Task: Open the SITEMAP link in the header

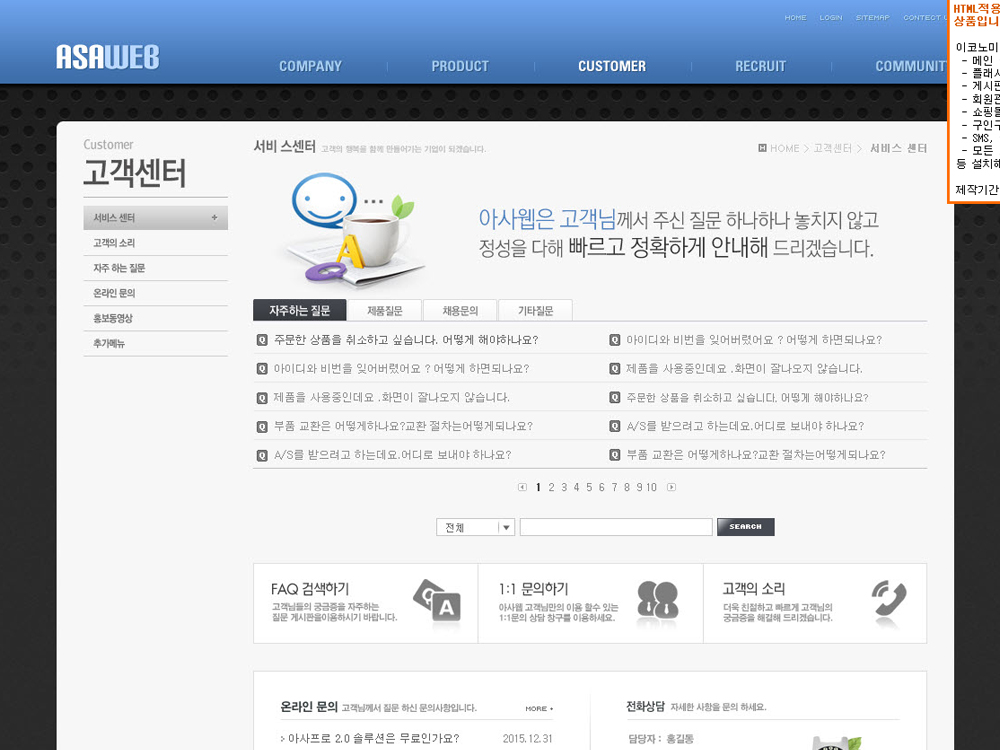Action: (x=872, y=17)
